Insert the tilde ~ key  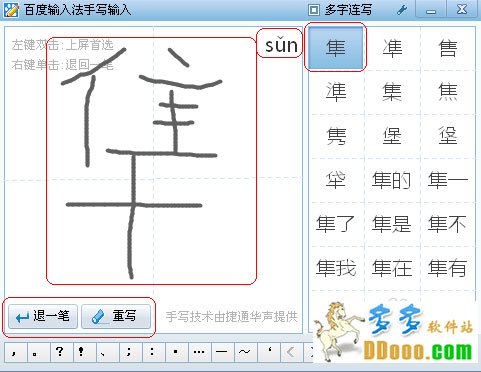pyautogui.click(x=245, y=352)
